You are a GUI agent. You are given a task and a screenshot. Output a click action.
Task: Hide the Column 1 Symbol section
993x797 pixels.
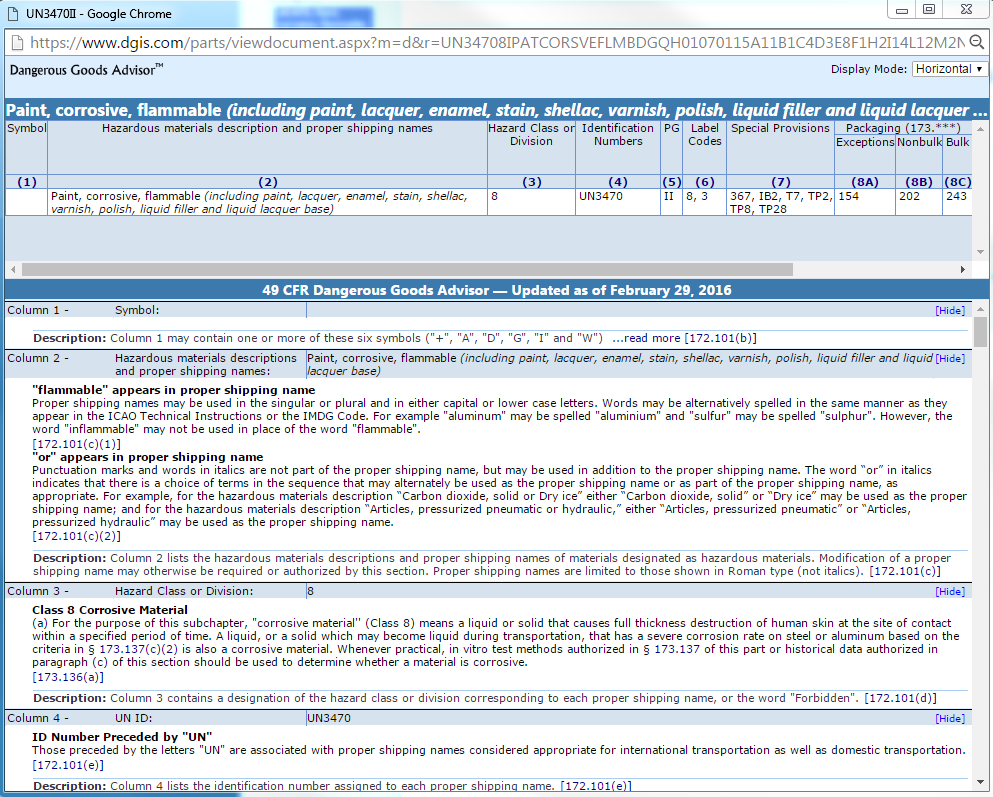point(949,311)
